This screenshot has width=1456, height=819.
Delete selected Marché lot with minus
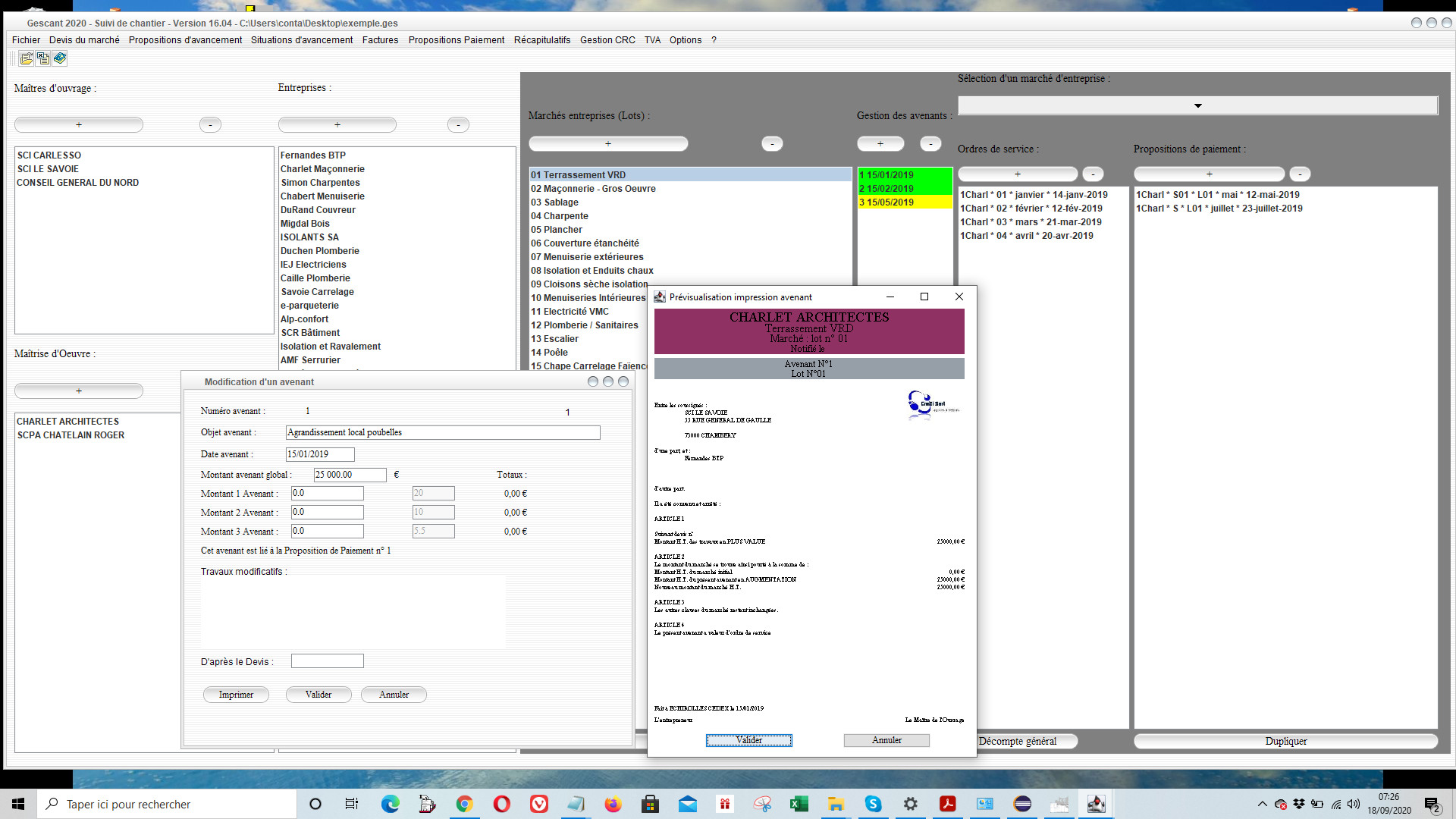tap(772, 143)
